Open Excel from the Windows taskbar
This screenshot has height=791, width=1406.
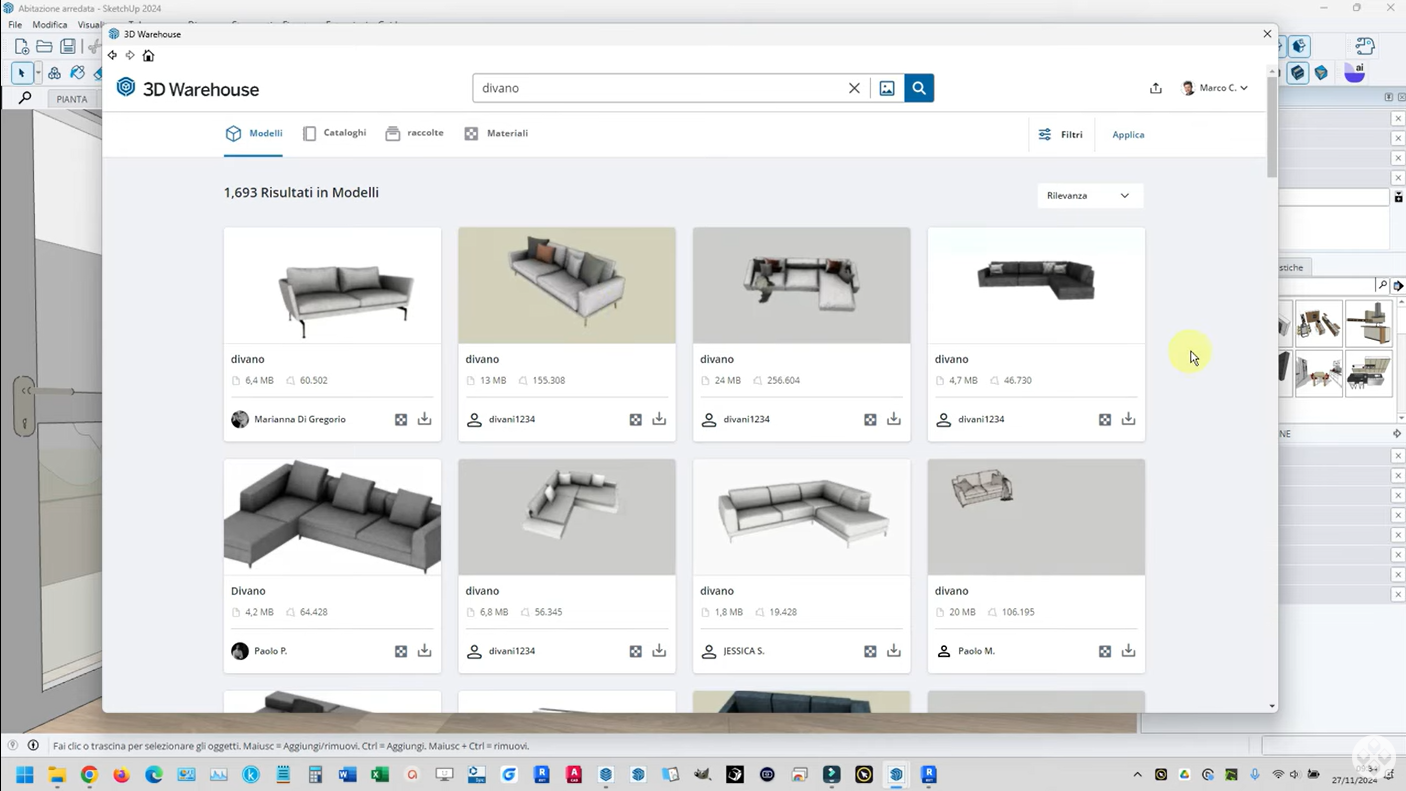pos(379,774)
